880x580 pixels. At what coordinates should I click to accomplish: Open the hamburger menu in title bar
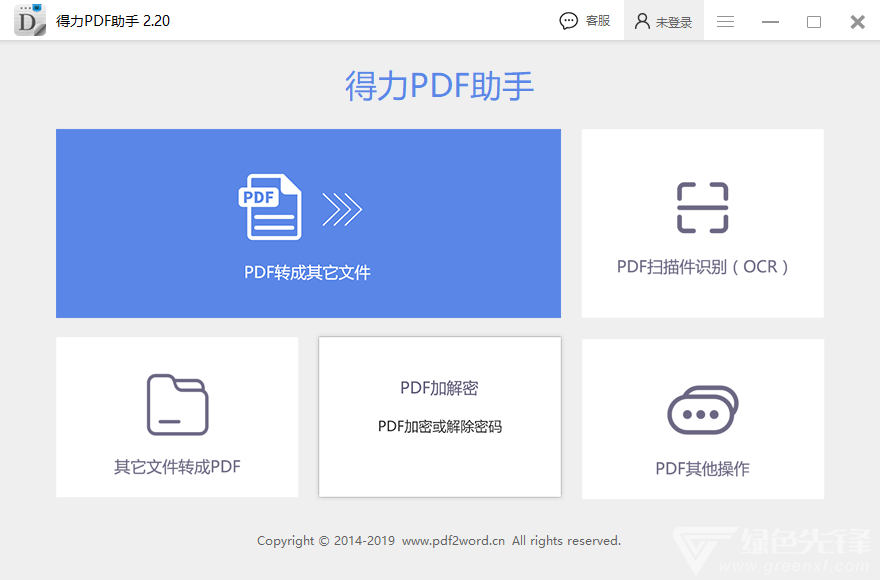pos(725,21)
